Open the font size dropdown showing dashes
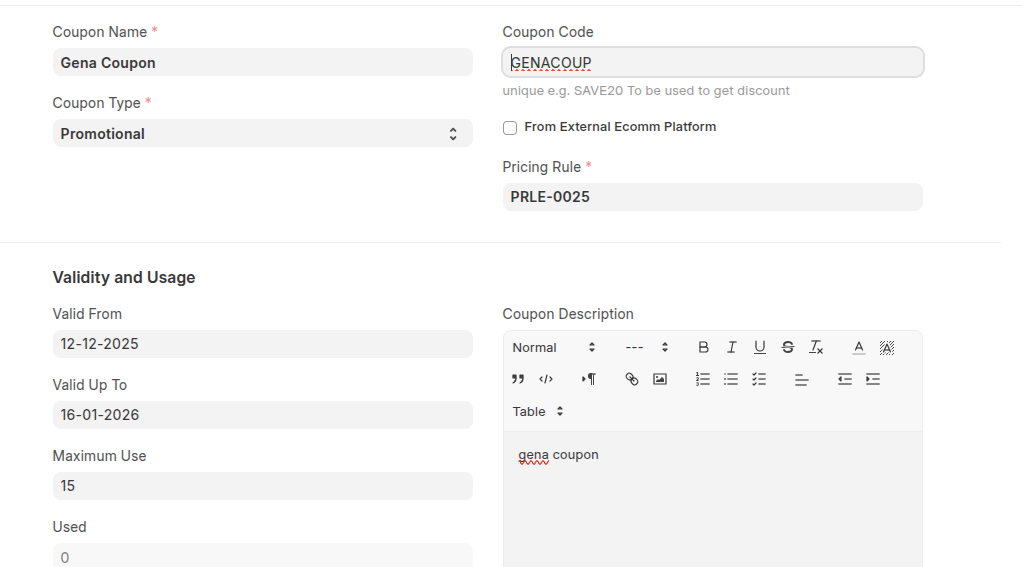Image resolution: width=1022 pixels, height=567 pixels. 646,347
